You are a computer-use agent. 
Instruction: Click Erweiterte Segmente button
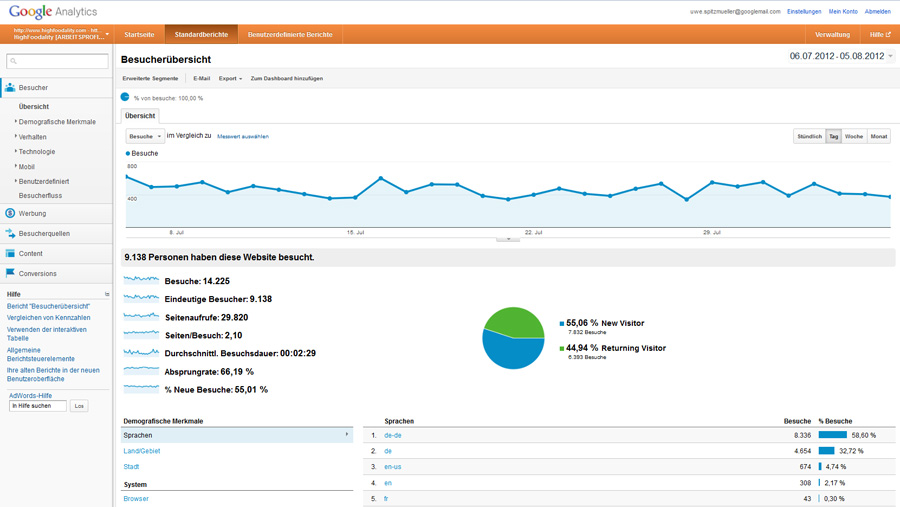tap(150, 78)
